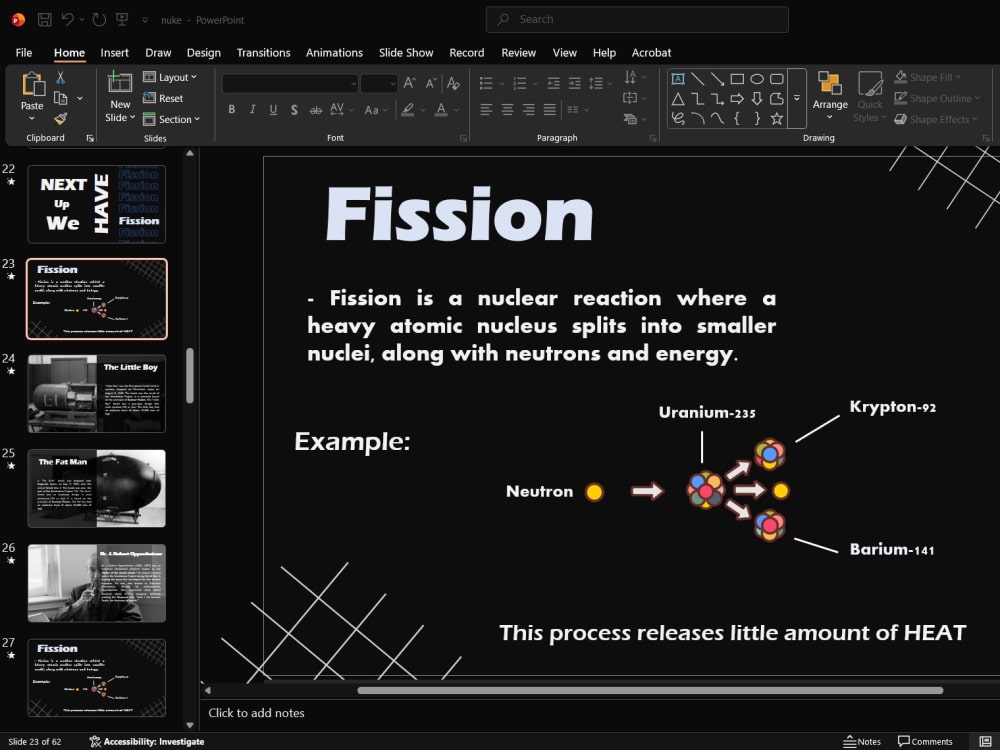Click the Decrease List Level icon
Viewport: 1000px width, 750px height.
pos(554,83)
